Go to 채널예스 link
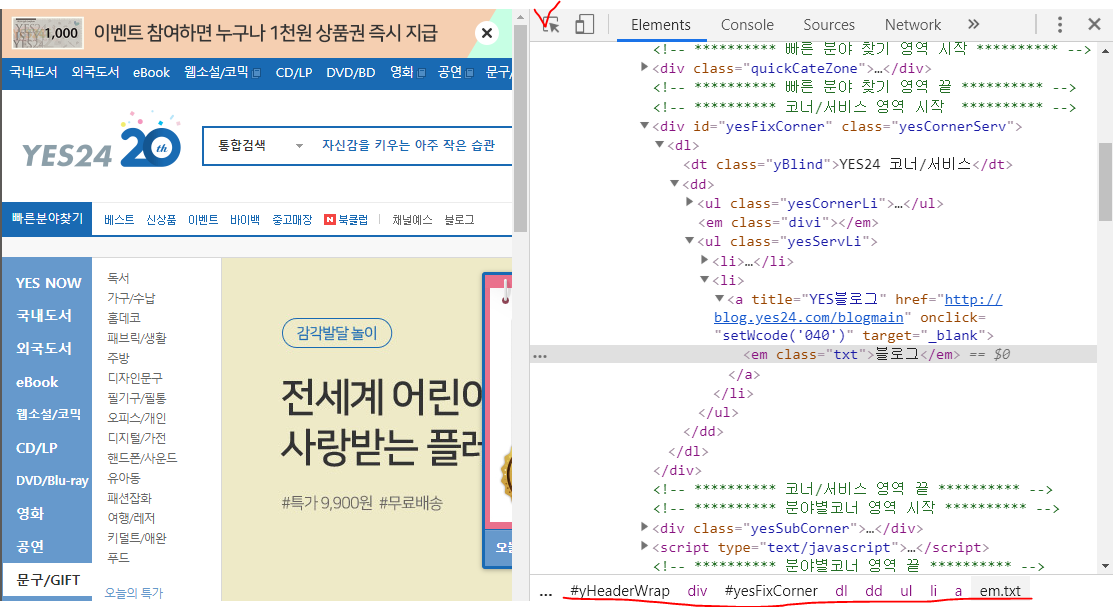 (x=412, y=219)
